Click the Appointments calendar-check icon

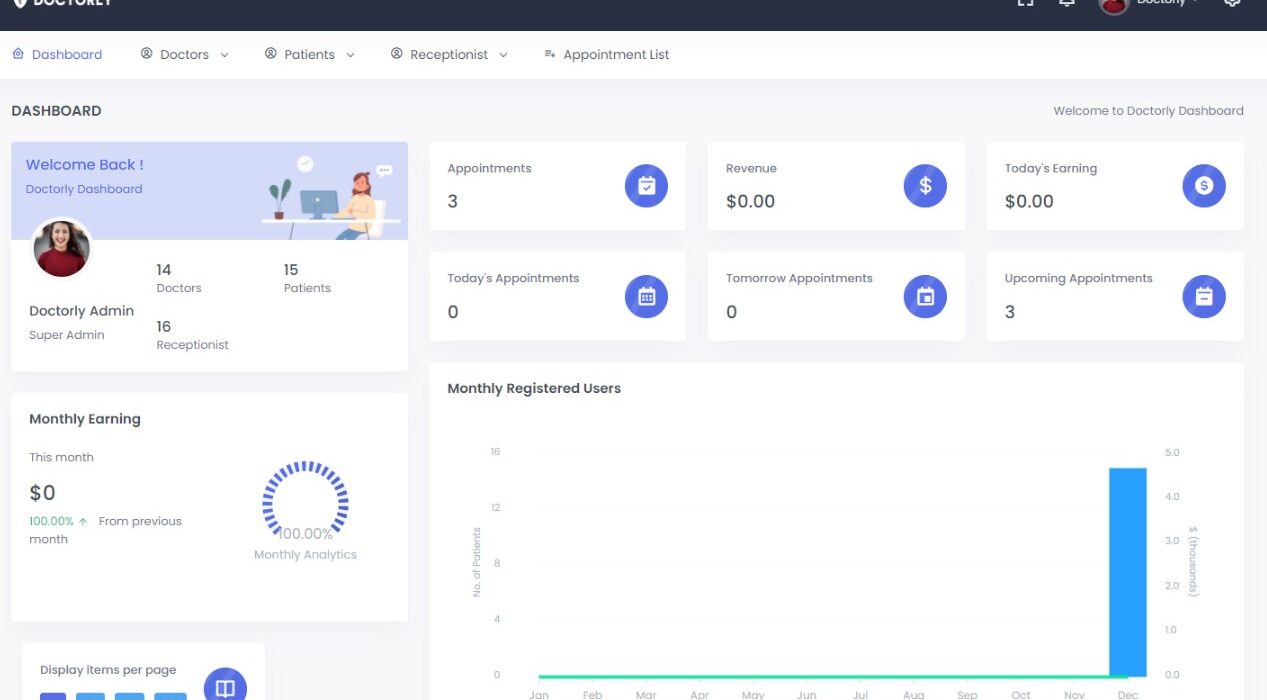pos(646,186)
